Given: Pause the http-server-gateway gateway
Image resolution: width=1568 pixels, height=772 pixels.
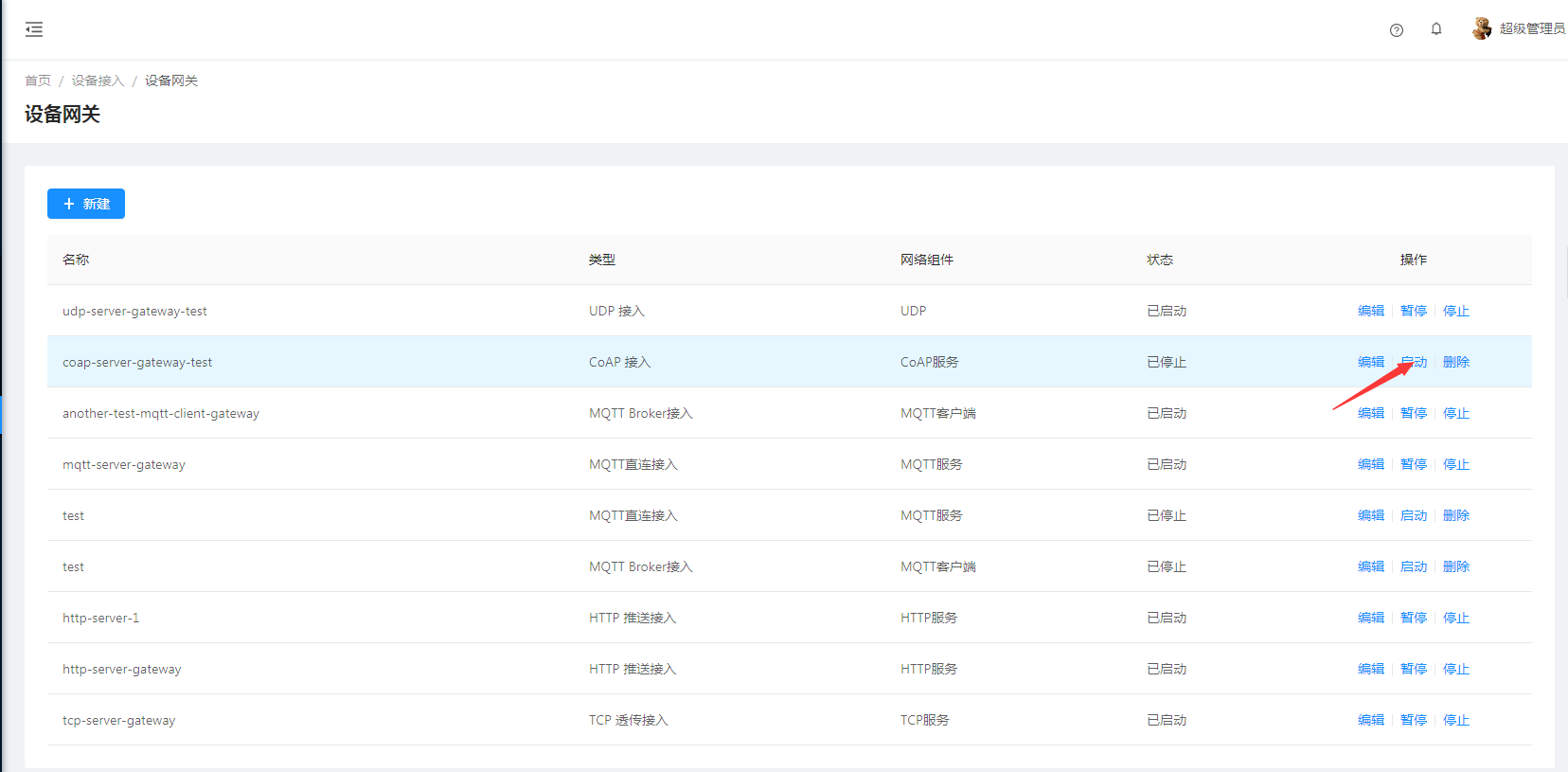Looking at the screenshot, I should [1413, 669].
